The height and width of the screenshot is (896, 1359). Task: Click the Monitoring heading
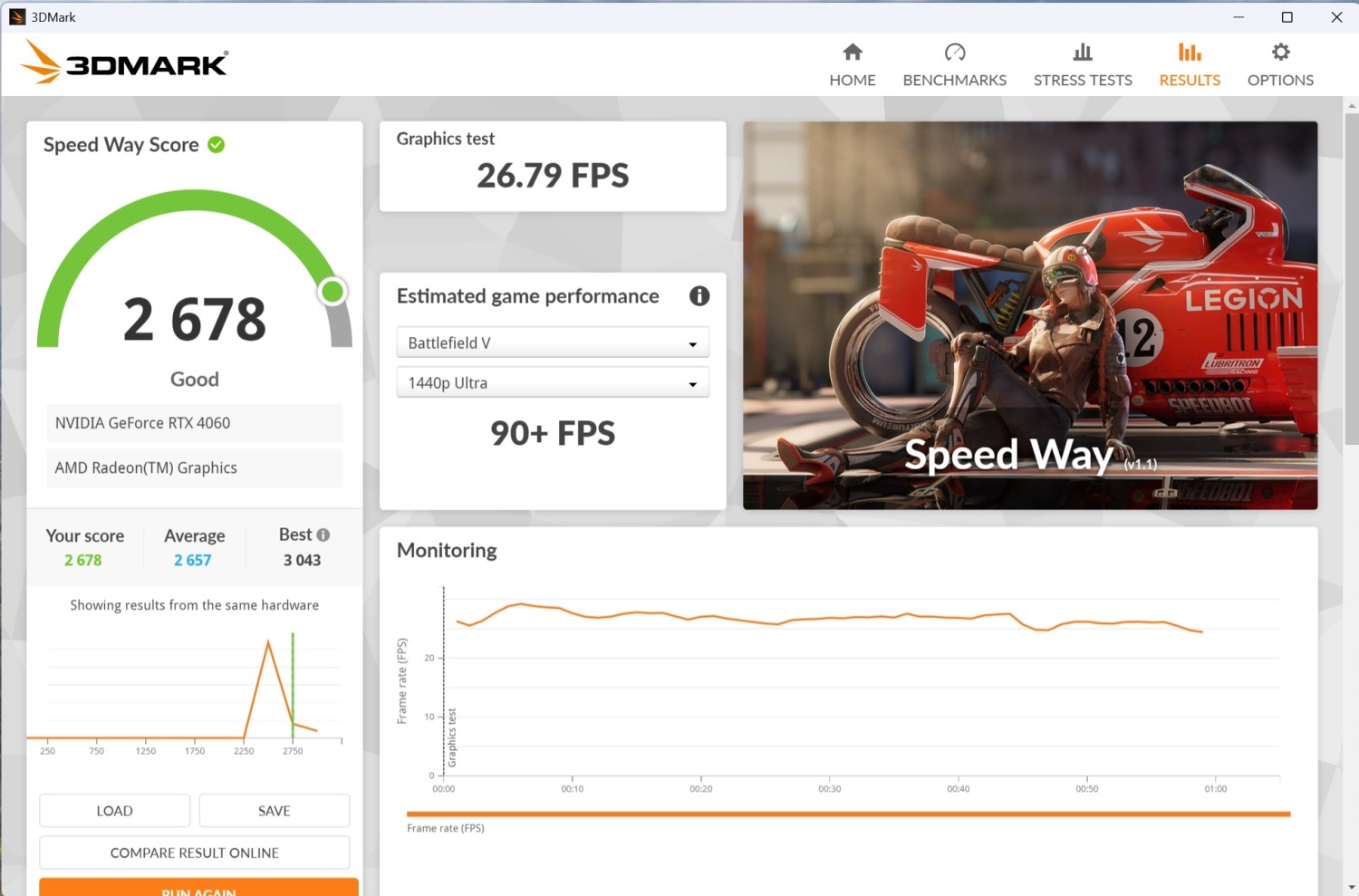pyautogui.click(x=447, y=551)
